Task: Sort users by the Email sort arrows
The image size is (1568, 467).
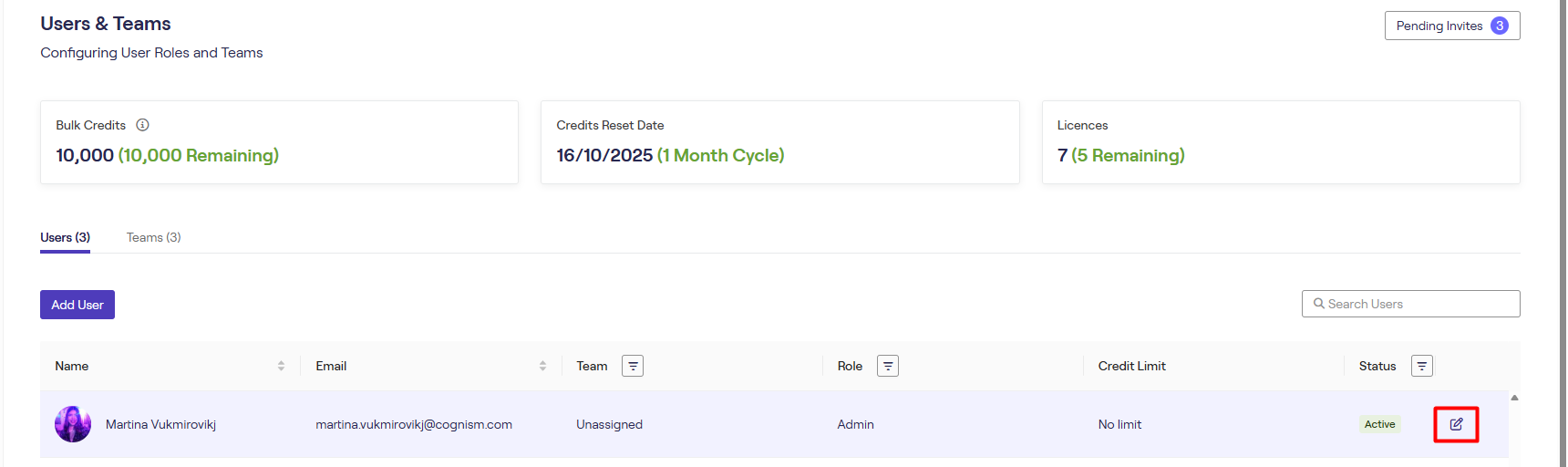Action: 542,366
